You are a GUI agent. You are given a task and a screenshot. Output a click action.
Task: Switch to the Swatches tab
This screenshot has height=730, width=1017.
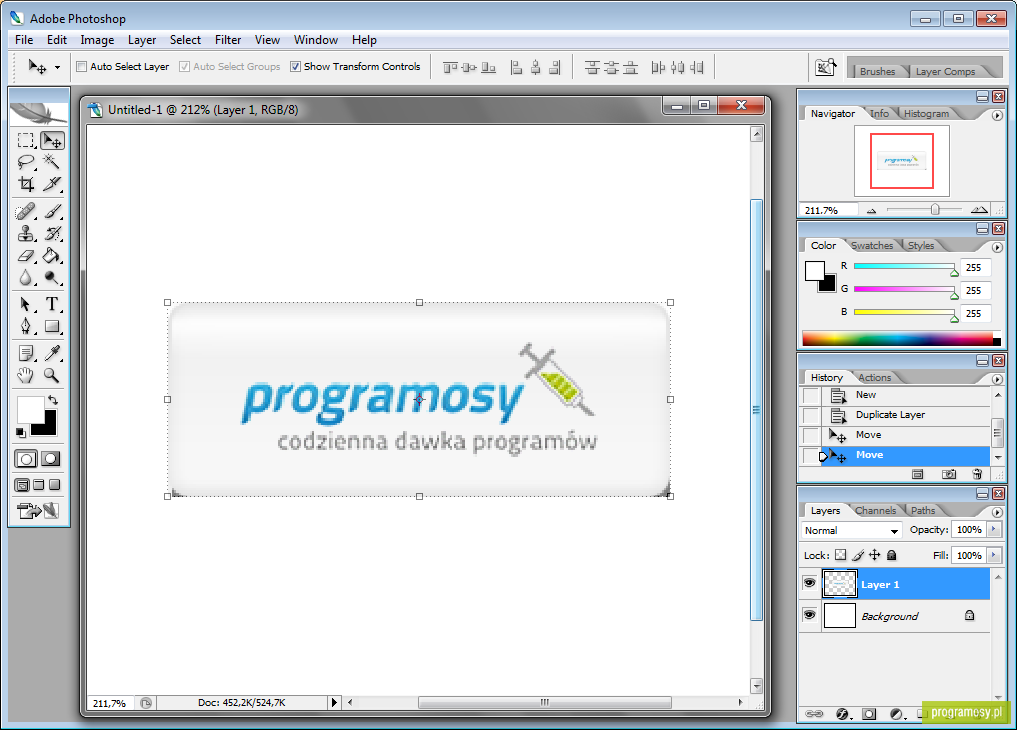pos(872,246)
